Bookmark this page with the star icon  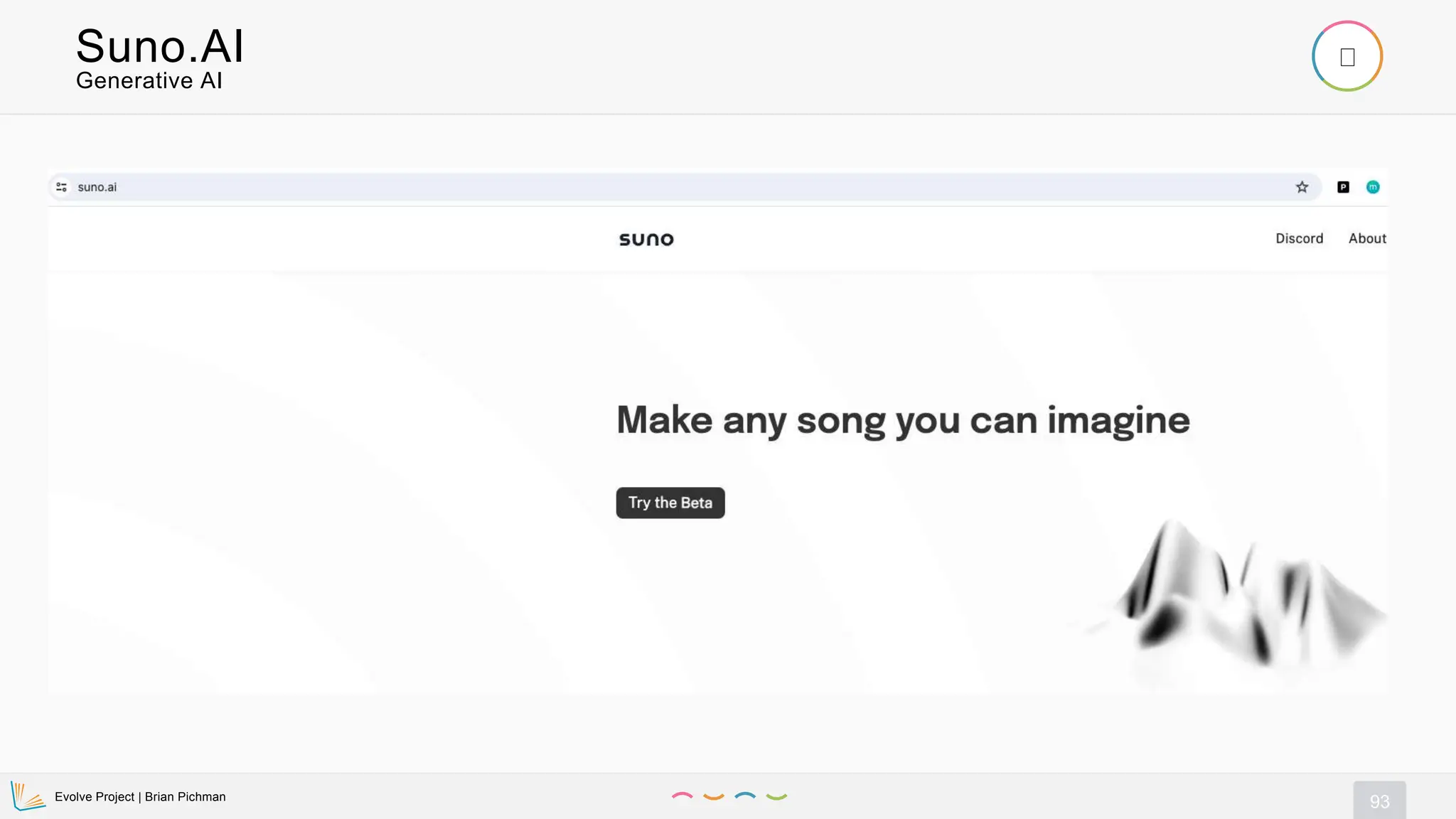tap(1302, 187)
